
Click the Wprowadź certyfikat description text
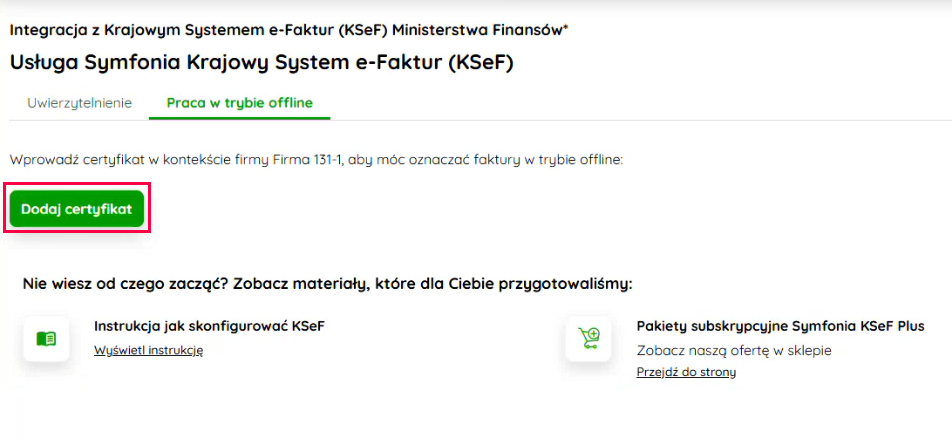click(x=316, y=159)
